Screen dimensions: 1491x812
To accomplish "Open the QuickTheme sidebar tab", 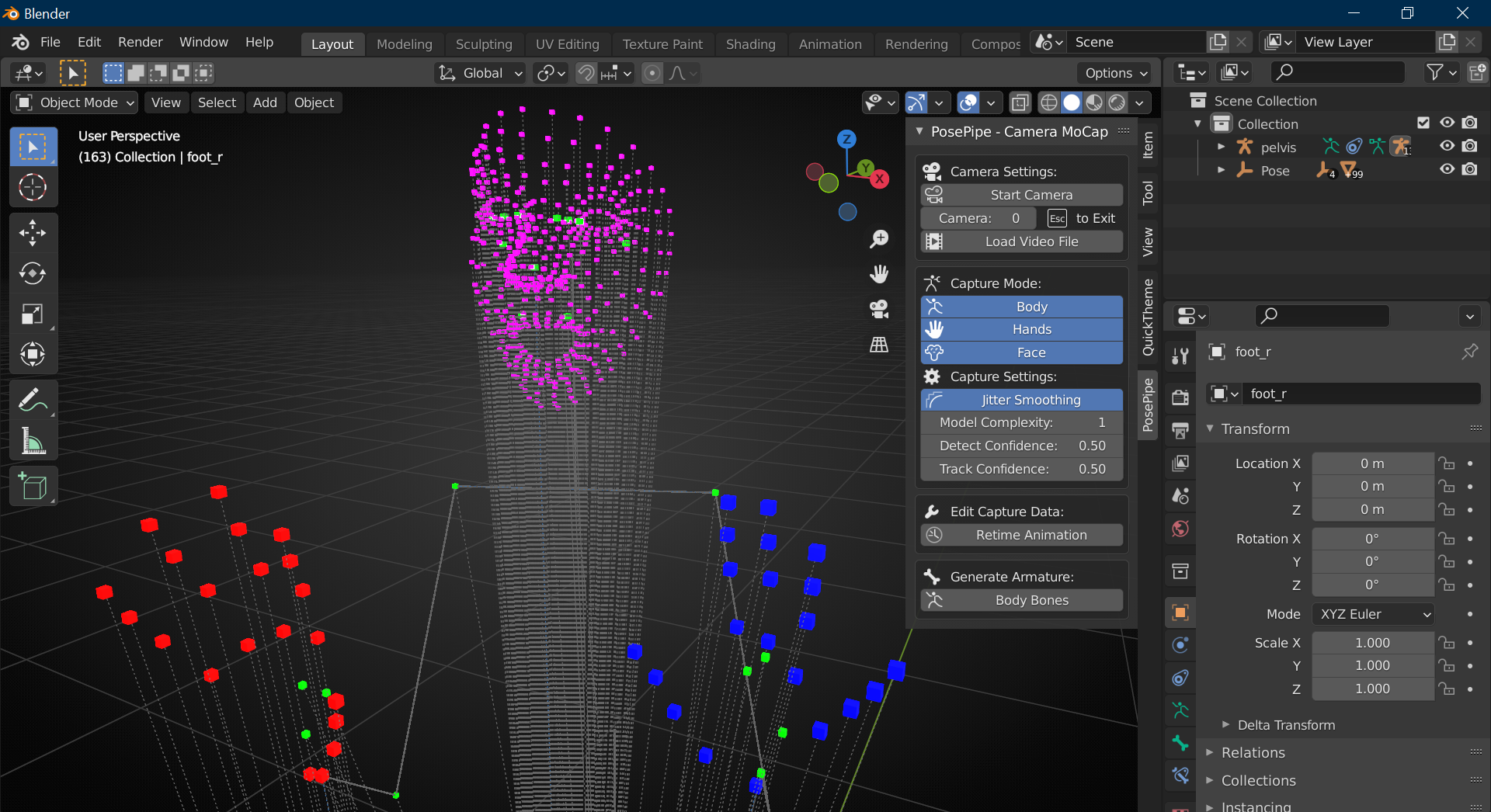I will [1148, 318].
